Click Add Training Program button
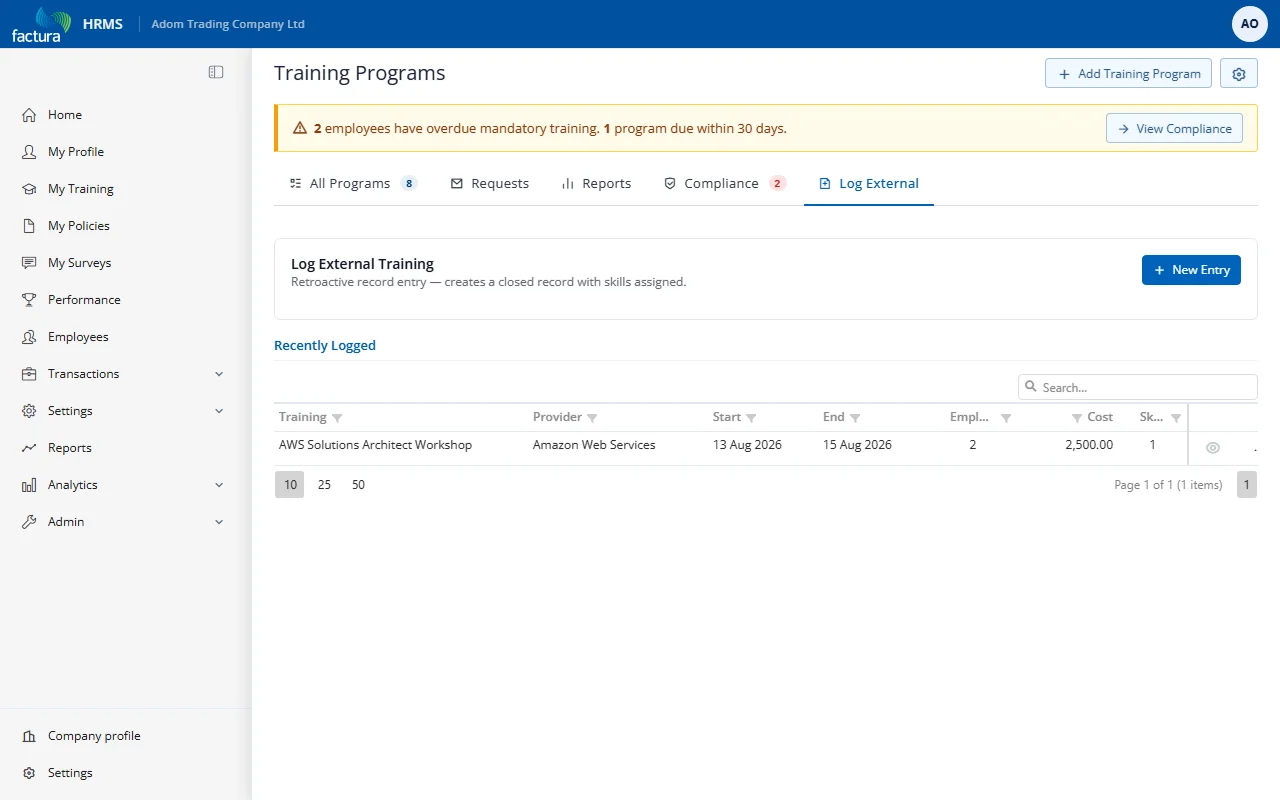 1129,73
